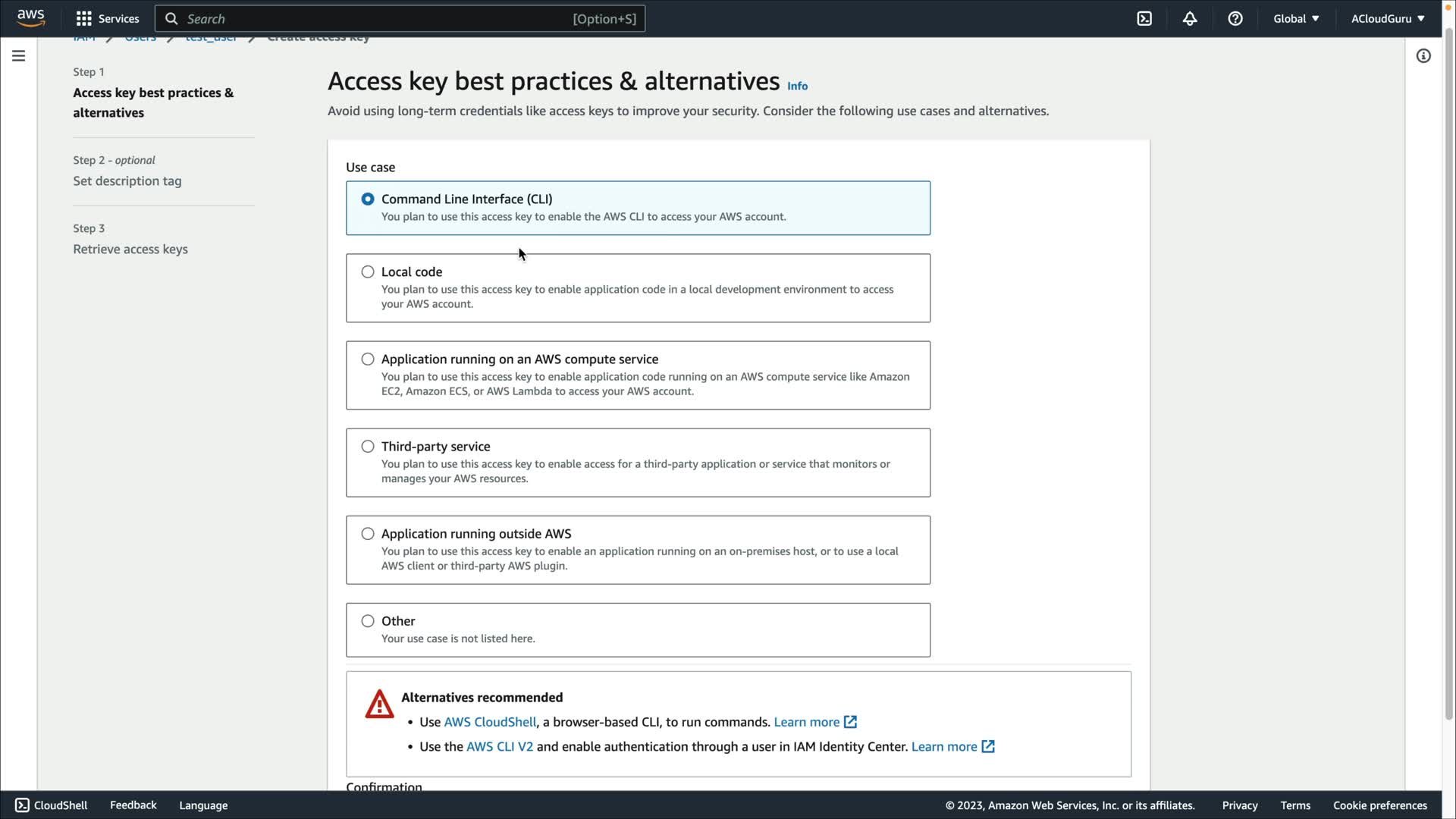Open the CloudShell icon in top bar

pyautogui.click(x=1144, y=19)
